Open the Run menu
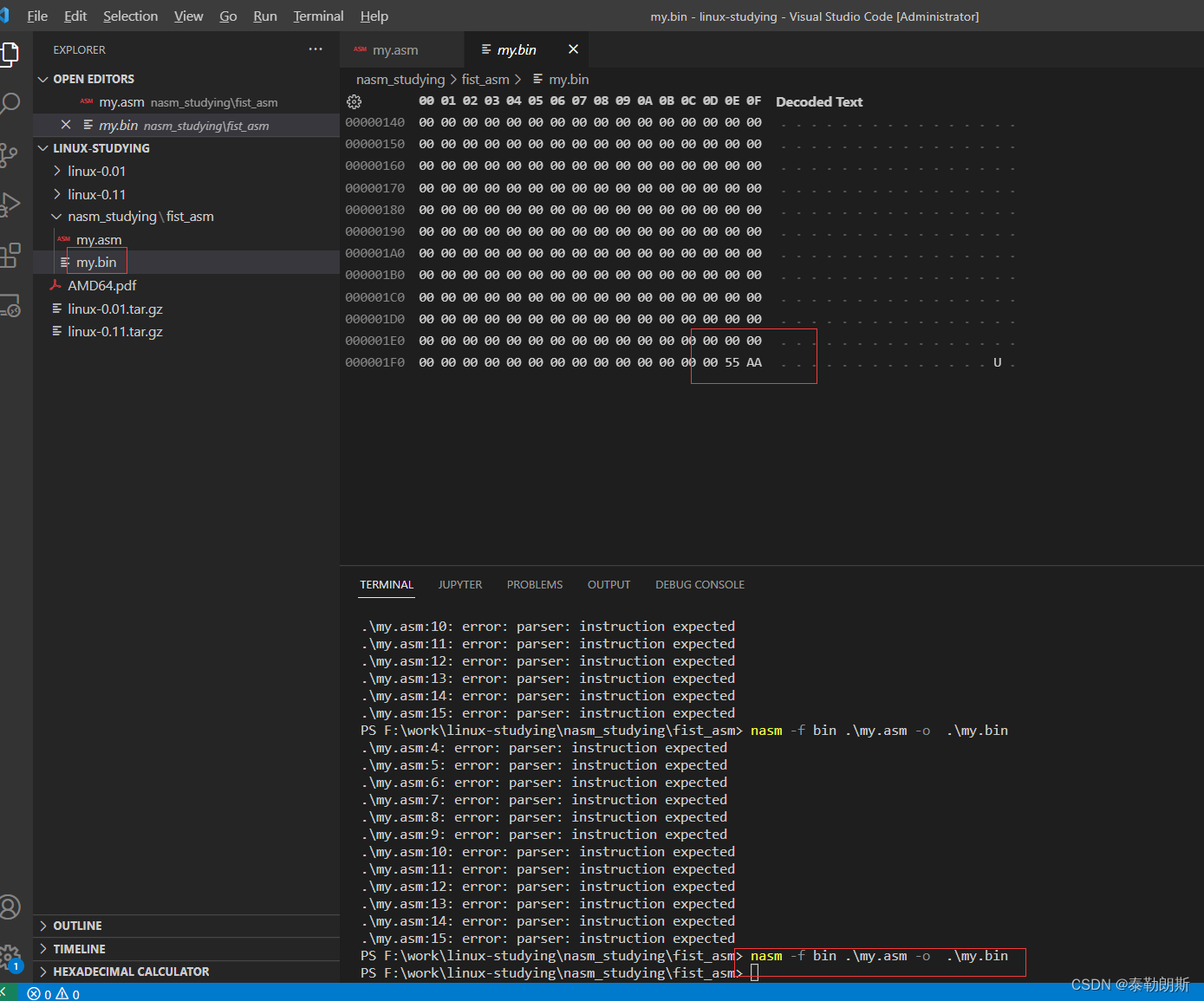Screen dimensions: 1204x1001 (x=265, y=16)
